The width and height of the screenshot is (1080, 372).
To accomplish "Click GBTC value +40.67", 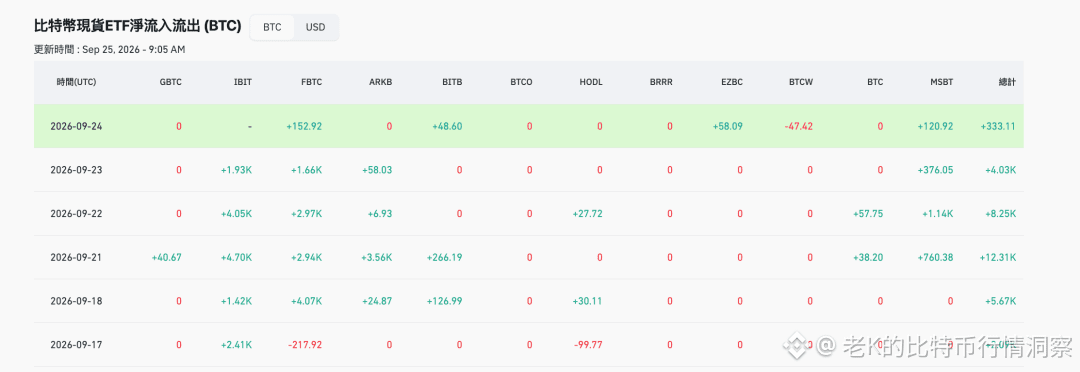I will coord(167,257).
